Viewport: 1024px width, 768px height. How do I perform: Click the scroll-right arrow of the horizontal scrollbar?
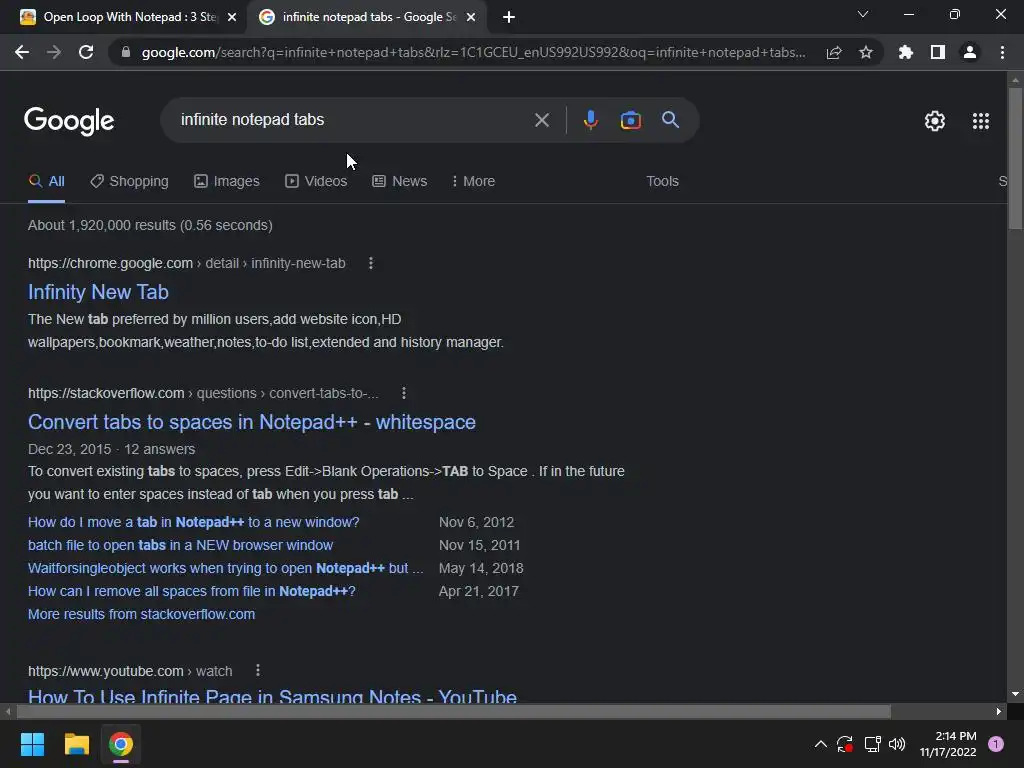[x=999, y=711]
